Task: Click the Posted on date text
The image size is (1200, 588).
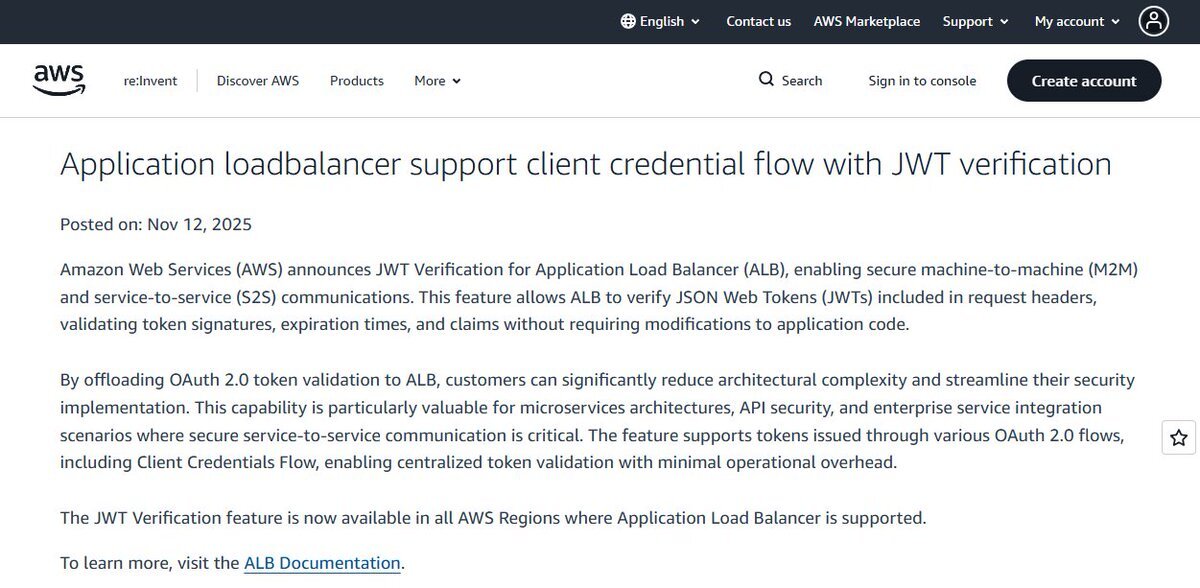Action: coord(156,224)
